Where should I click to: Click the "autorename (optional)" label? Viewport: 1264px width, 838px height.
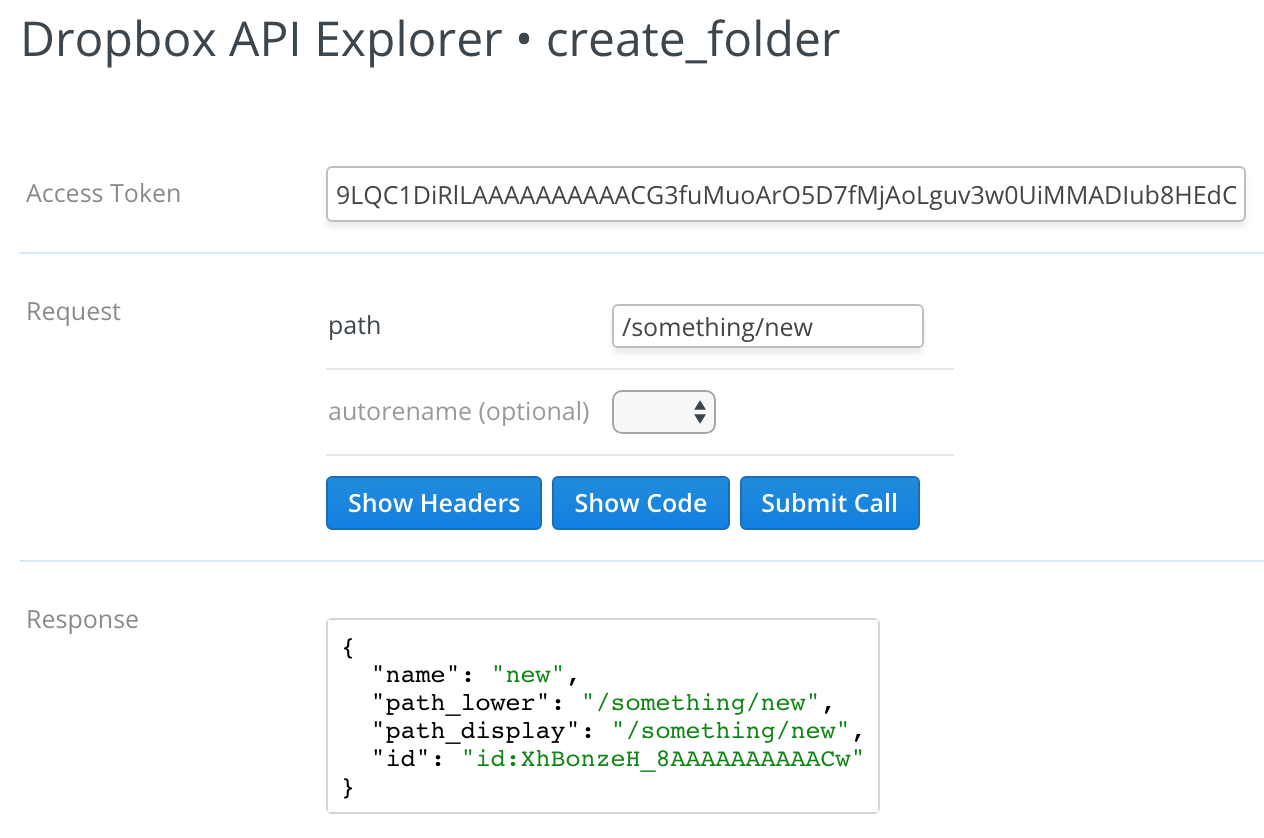coord(458,411)
